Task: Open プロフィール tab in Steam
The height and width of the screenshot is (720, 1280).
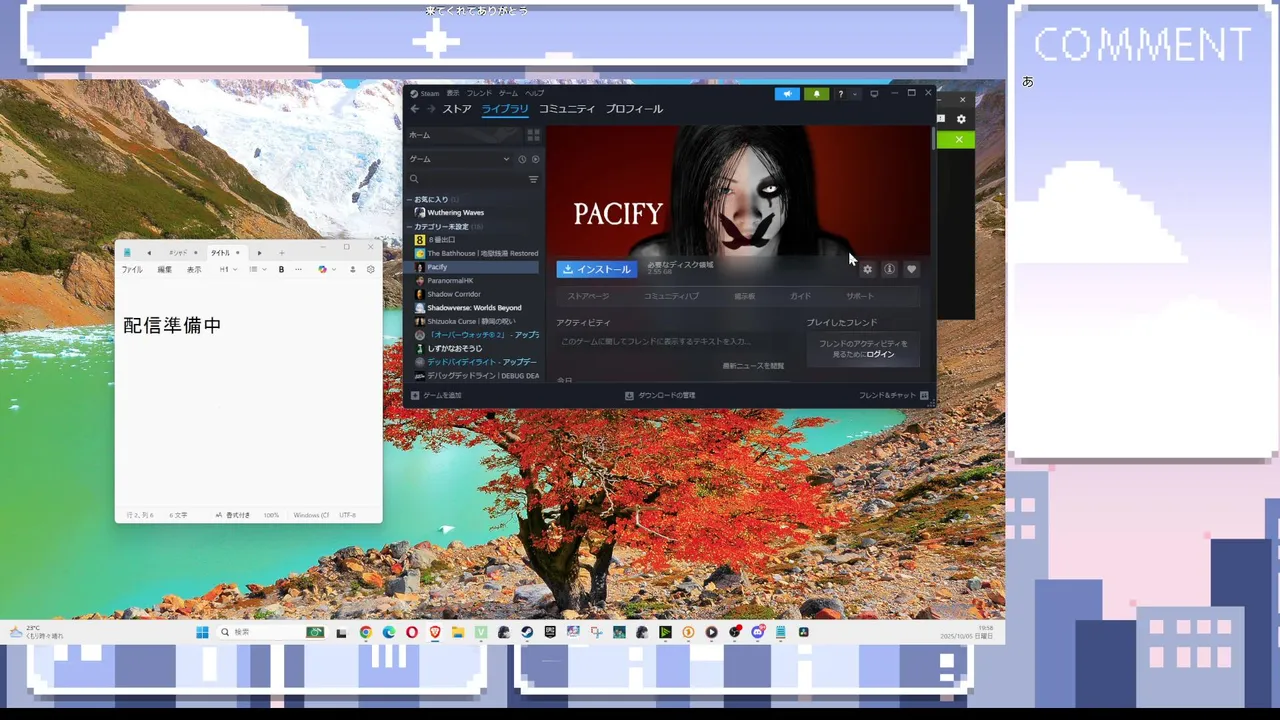Action: pyautogui.click(x=634, y=109)
